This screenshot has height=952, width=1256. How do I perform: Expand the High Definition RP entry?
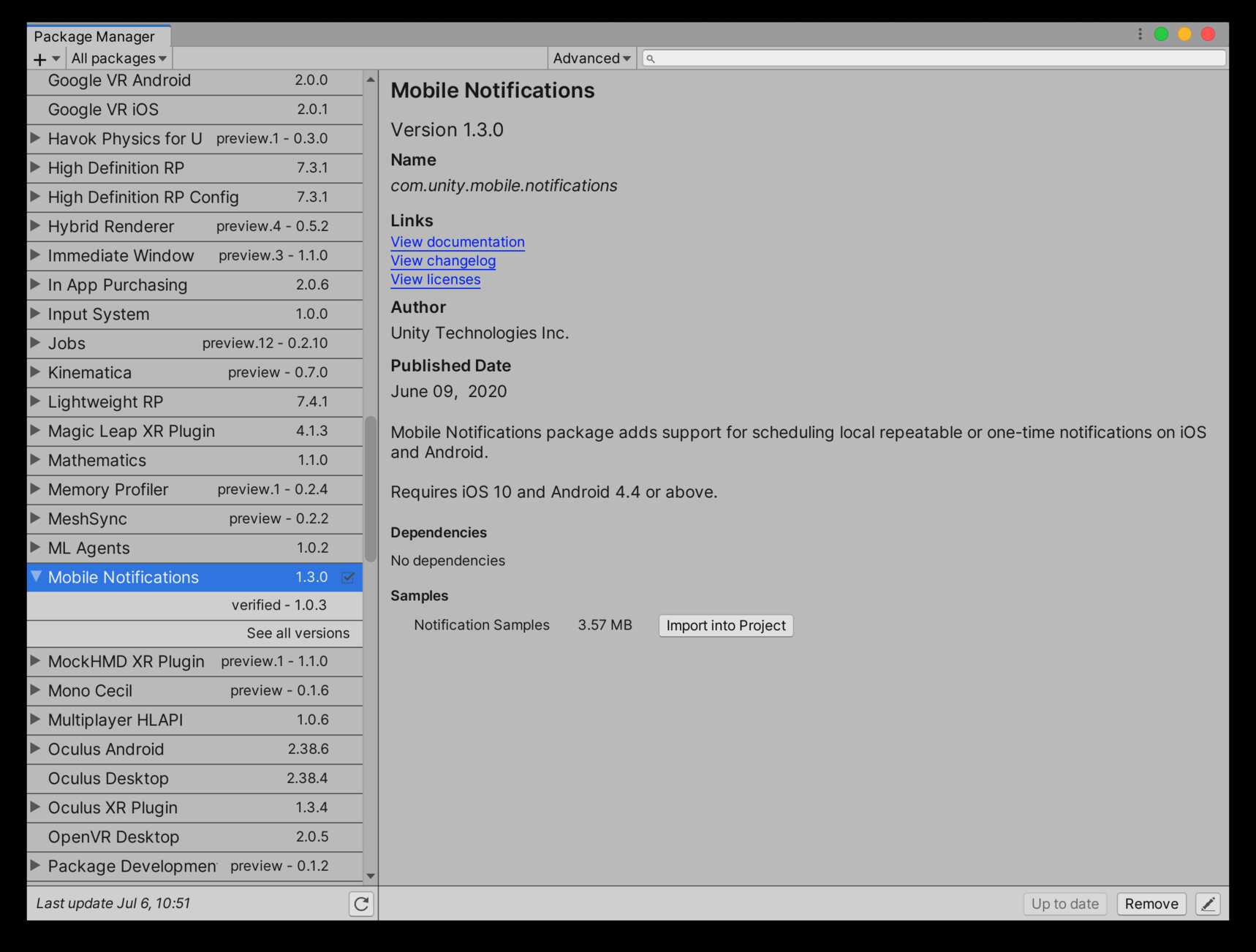point(34,167)
